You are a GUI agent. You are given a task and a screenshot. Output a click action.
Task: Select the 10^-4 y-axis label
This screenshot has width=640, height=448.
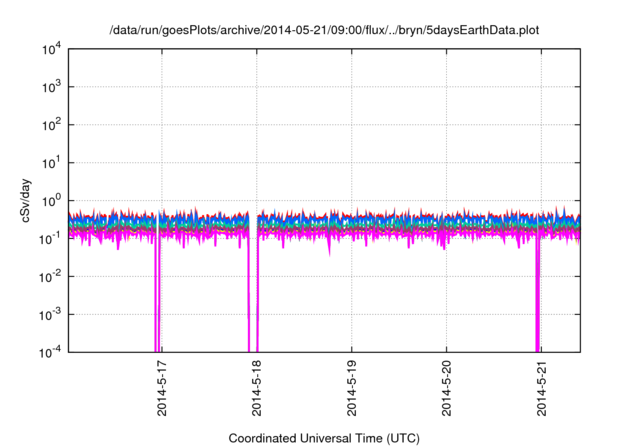[50, 352]
